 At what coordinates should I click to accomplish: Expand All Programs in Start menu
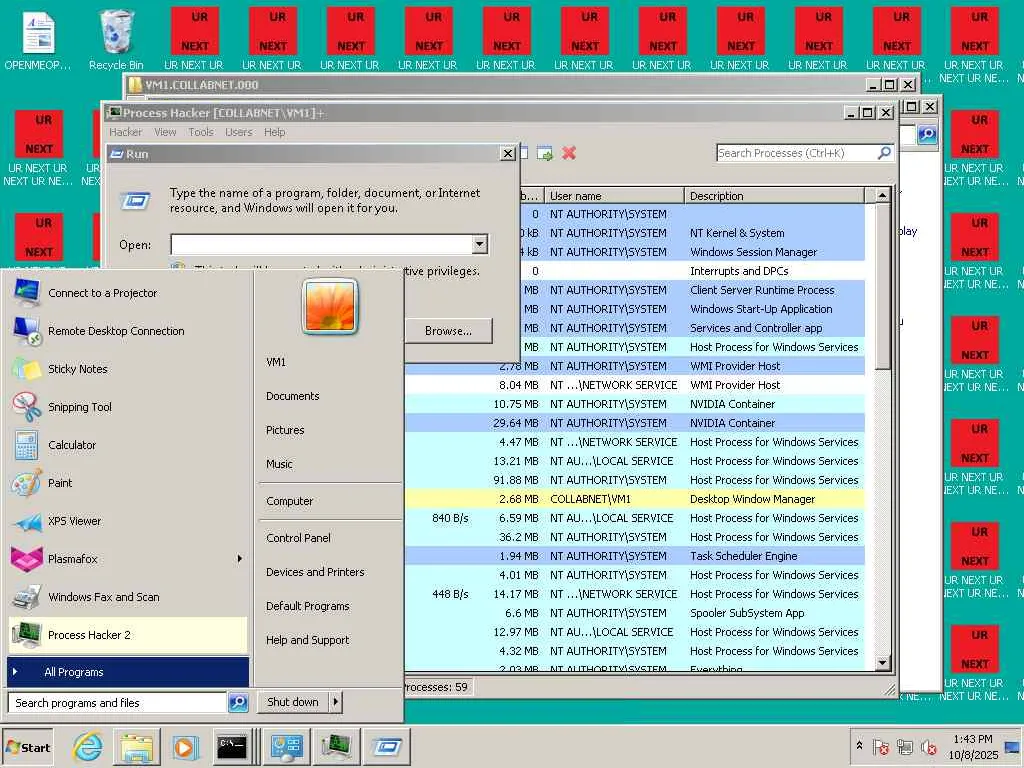(x=128, y=672)
